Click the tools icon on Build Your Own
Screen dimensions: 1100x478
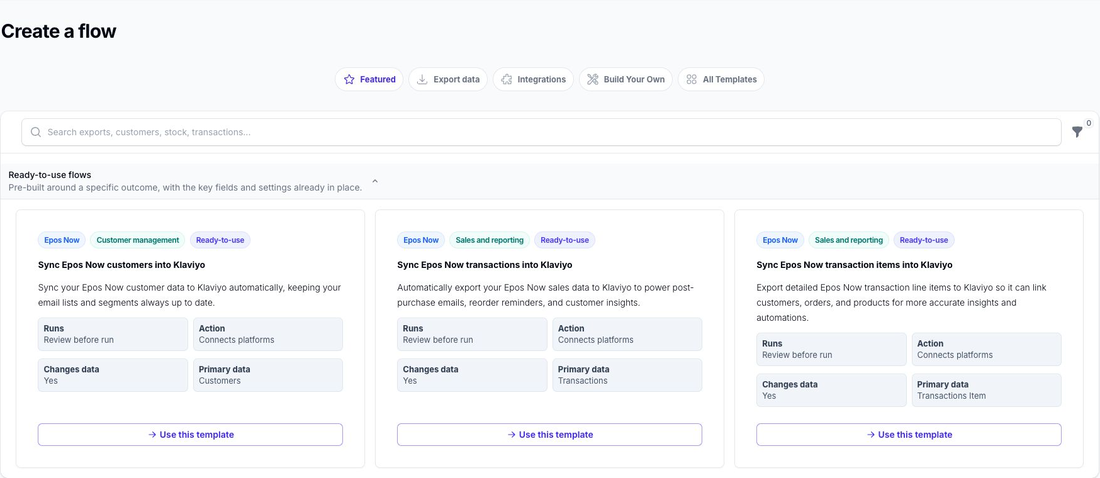pyautogui.click(x=592, y=79)
